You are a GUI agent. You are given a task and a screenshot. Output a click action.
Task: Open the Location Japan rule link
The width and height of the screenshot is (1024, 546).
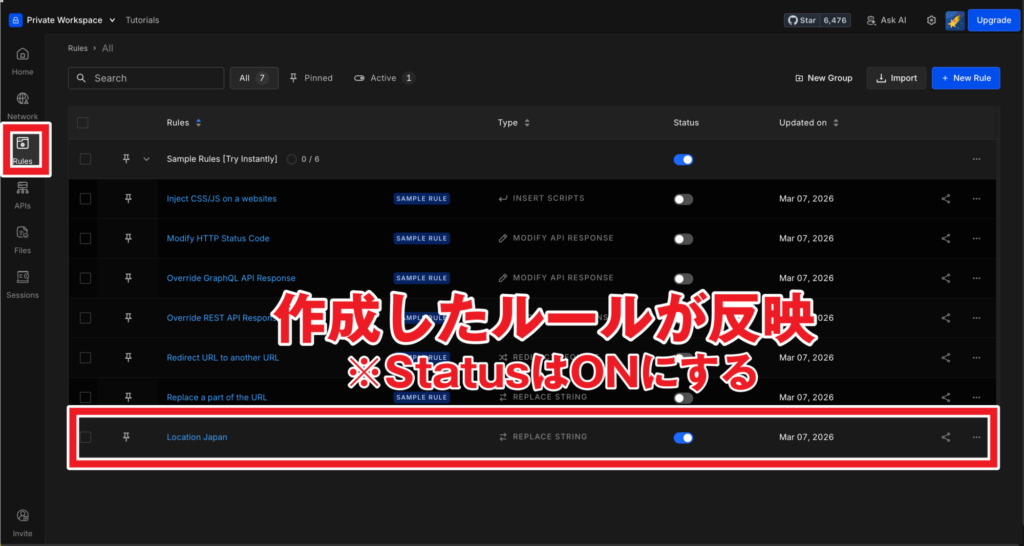[197, 437]
